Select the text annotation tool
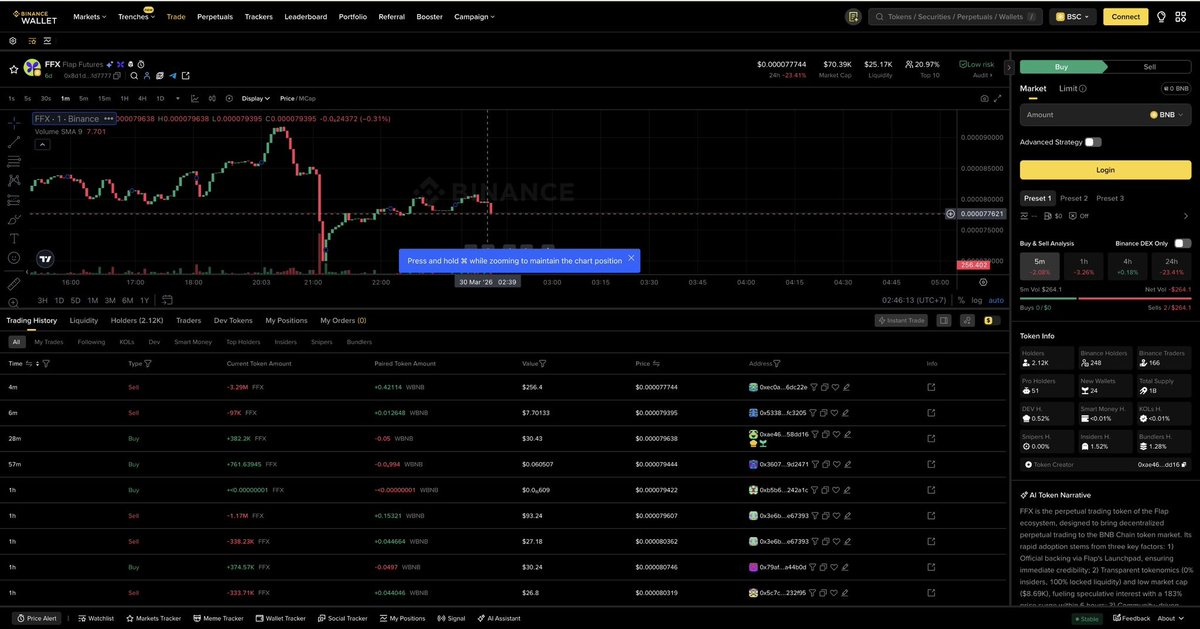This screenshot has height=629, width=1200. [14, 238]
